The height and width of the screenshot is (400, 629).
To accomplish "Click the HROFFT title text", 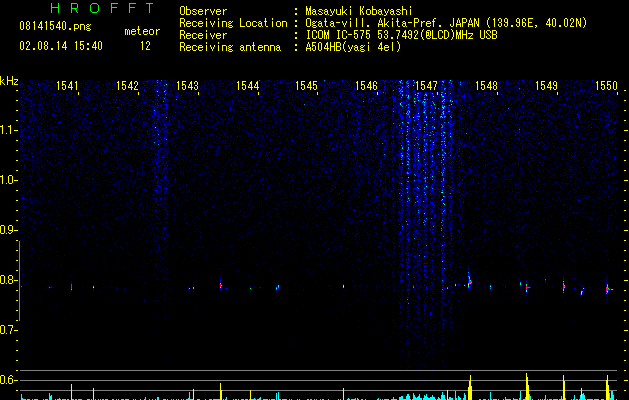I will pyautogui.click(x=102, y=8).
